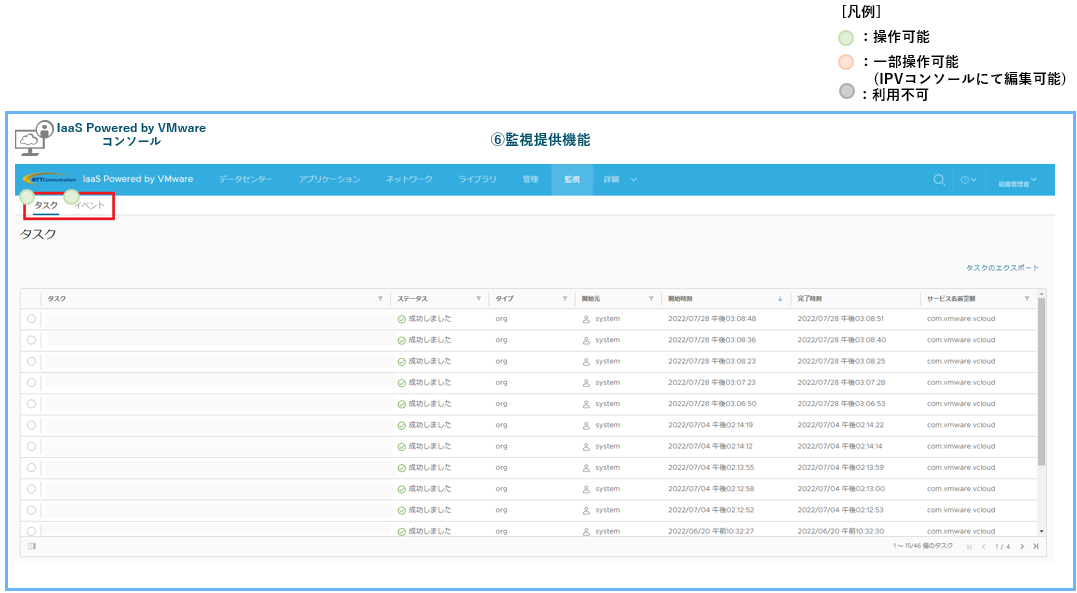Screen dimensions: 1077x593
Task: Click the column chooser icon below the table
Action: (x=32, y=546)
